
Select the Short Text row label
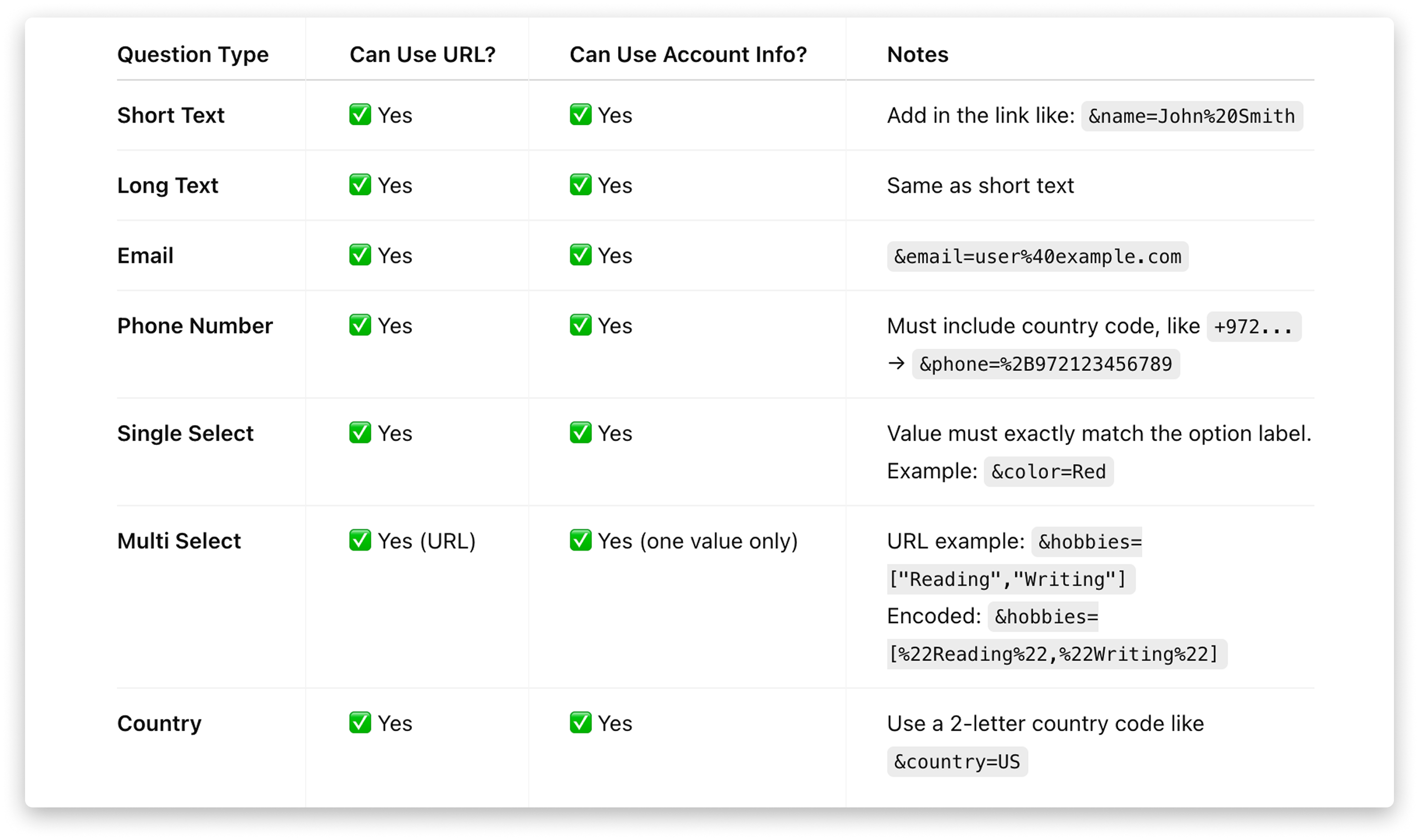(170, 115)
